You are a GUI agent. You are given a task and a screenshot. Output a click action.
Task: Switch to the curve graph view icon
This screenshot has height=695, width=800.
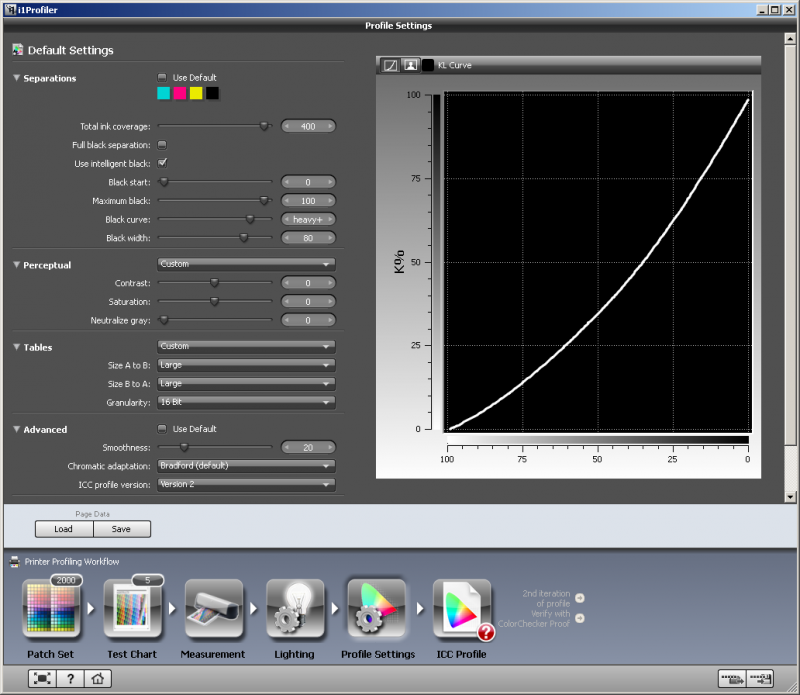(x=391, y=65)
